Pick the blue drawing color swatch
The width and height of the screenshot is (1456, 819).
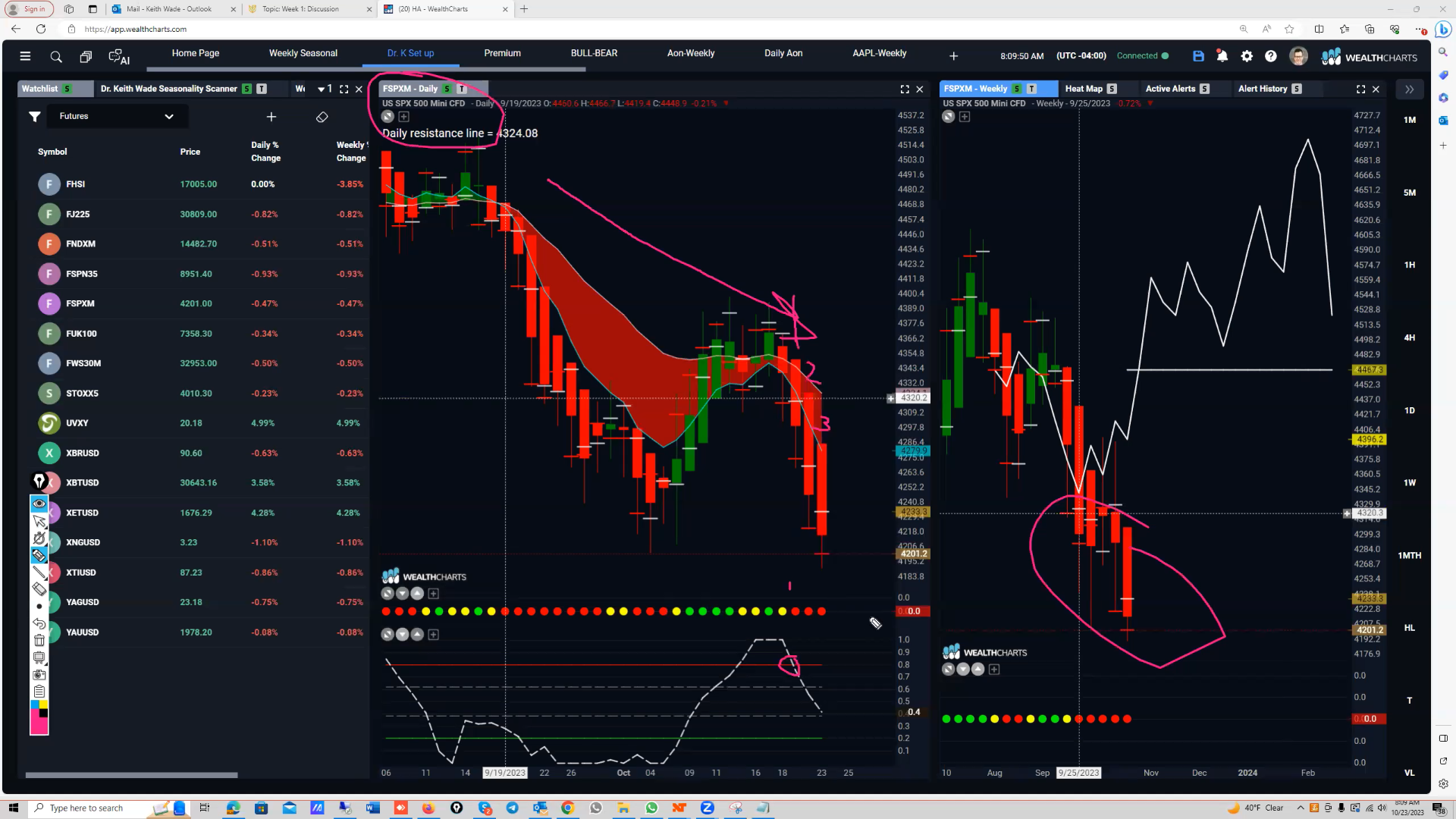35,705
